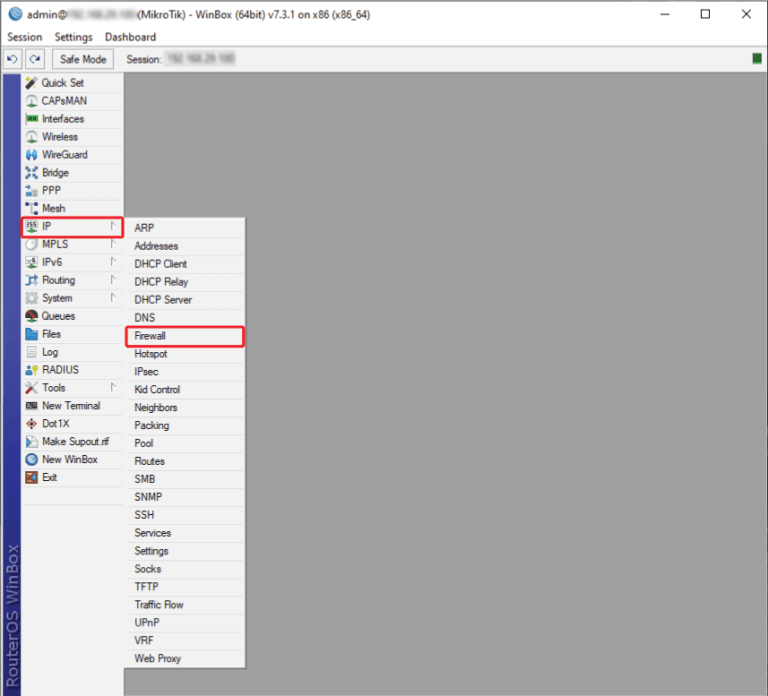Open the Settings menu in menu bar
Viewport: 768px width, 696px height.
(73, 37)
